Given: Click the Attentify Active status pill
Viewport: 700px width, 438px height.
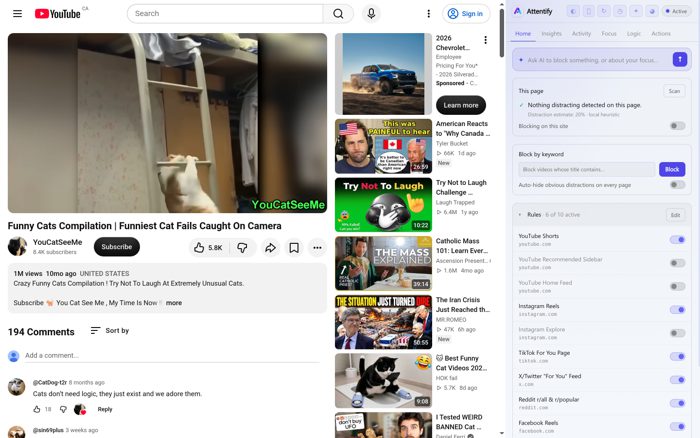Looking at the screenshot, I should [x=676, y=11].
